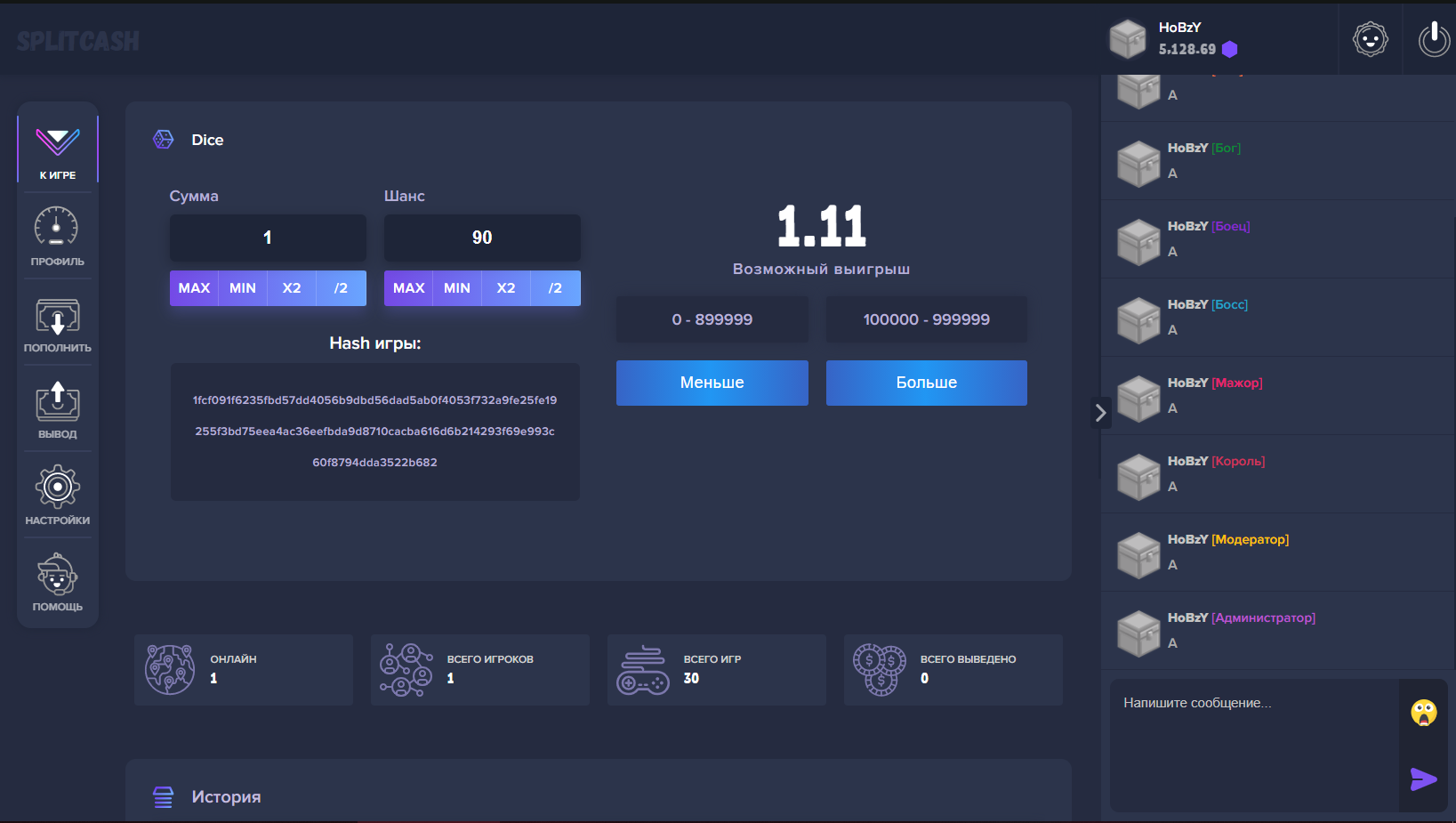Focus the Шанс chance input field
The image size is (1456, 823).
pos(482,238)
